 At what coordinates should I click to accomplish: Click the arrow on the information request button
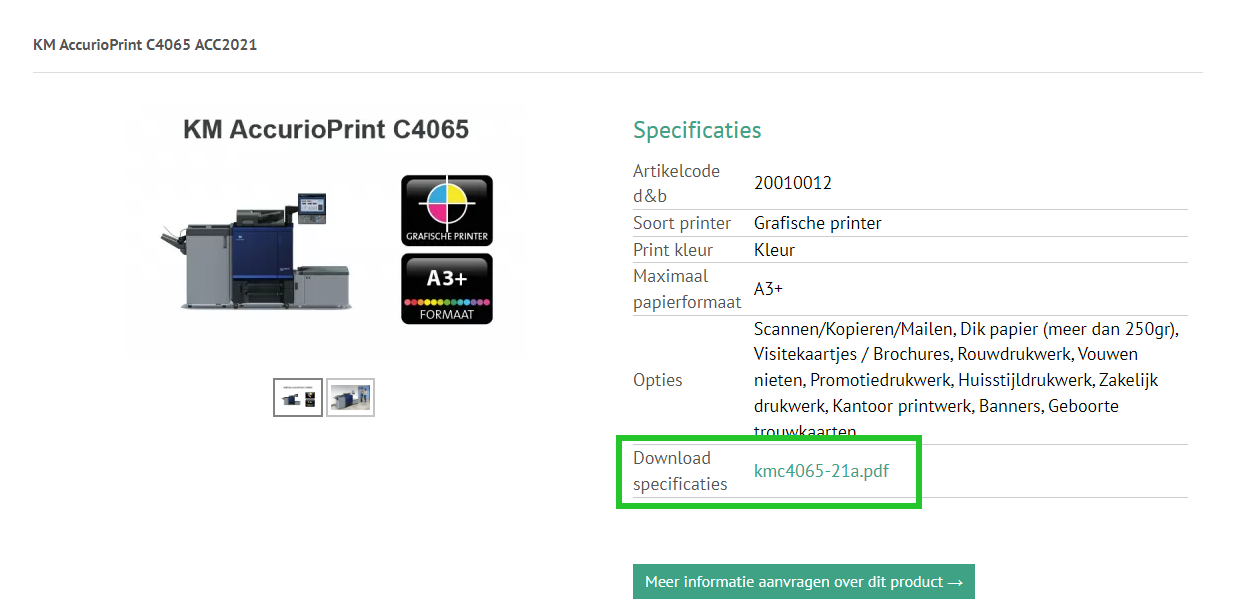[955, 582]
